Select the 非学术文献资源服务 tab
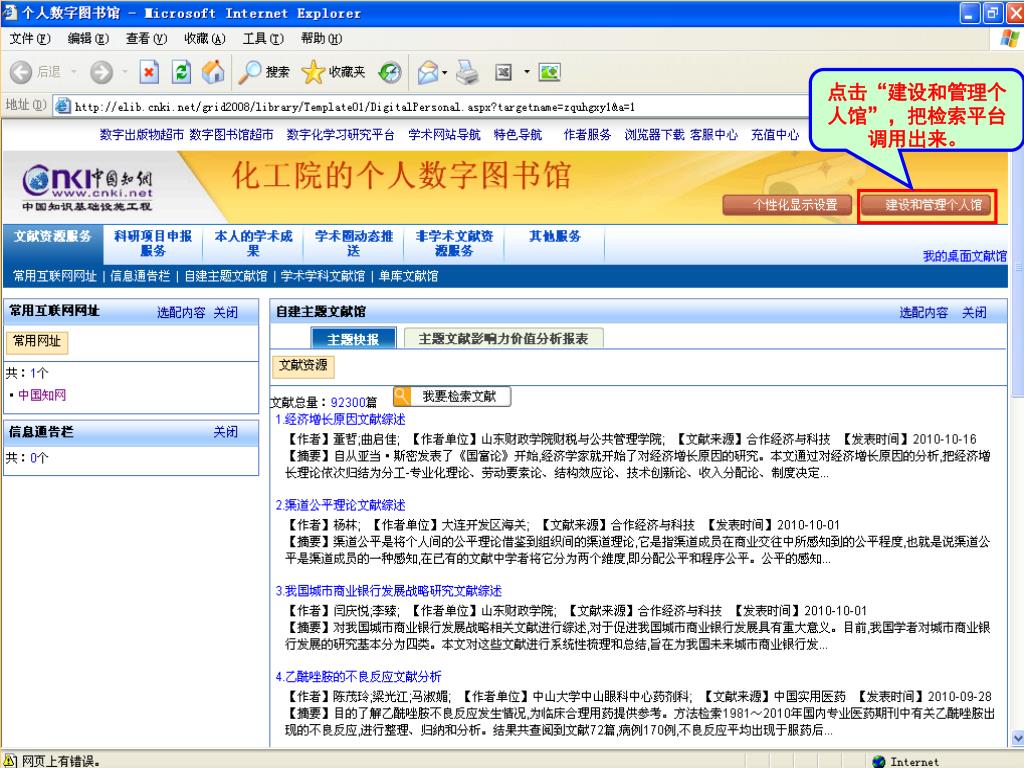Screen dimensions: 1024x768 point(455,243)
